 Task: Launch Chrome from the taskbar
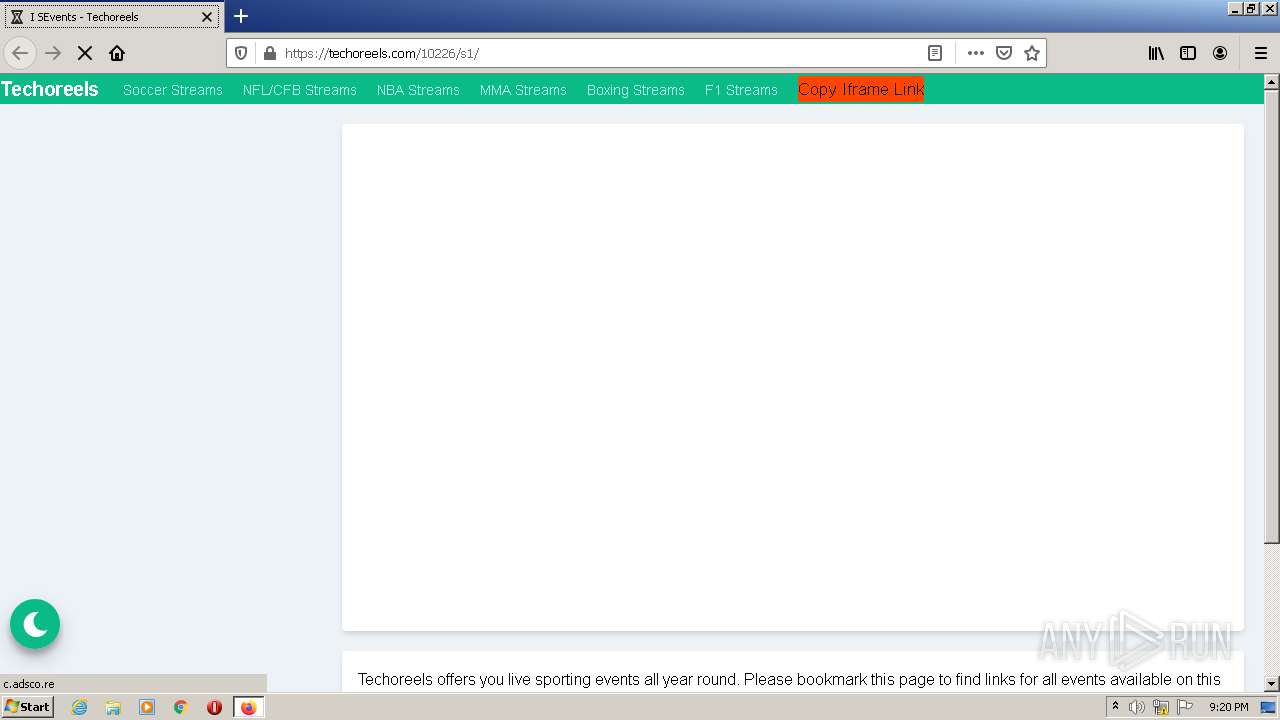click(x=181, y=707)
